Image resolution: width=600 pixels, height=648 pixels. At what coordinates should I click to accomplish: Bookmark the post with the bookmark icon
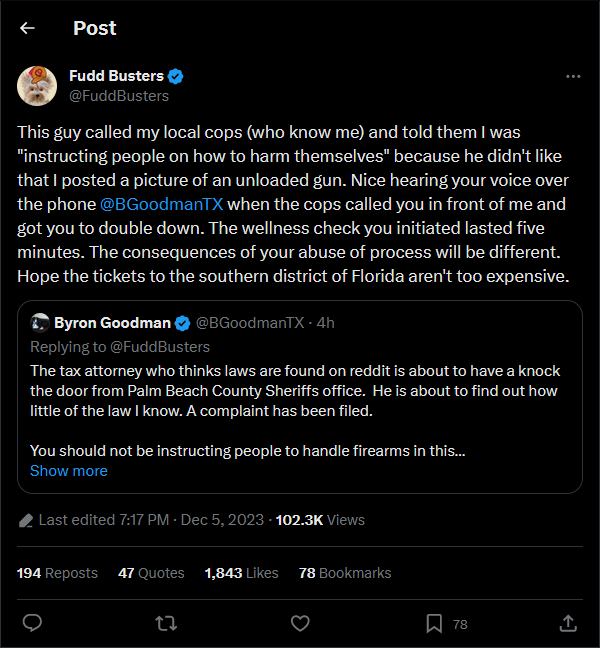coord(434,623)
